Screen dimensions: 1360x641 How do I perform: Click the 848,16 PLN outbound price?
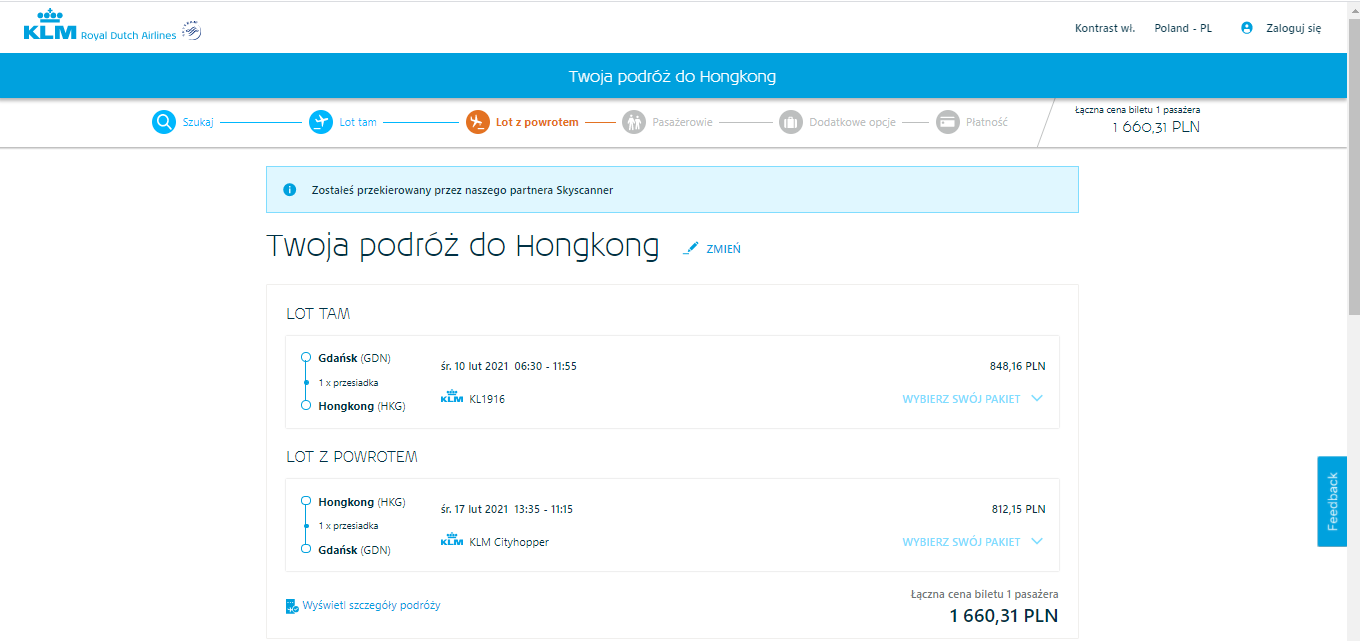1018,366
